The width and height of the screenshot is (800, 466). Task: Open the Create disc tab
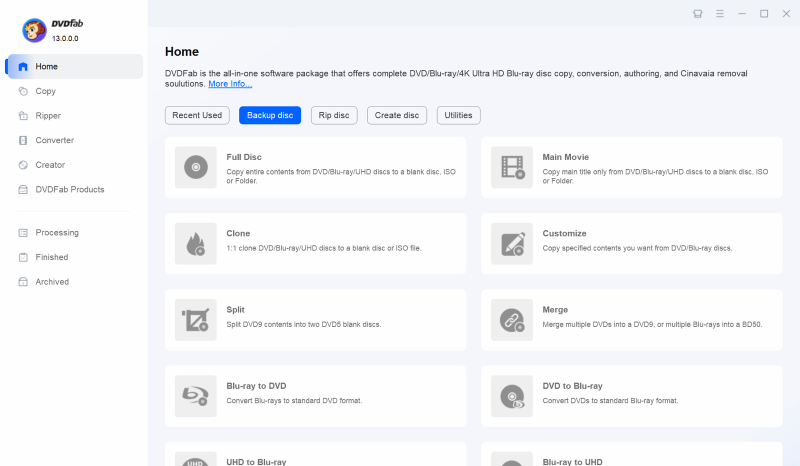click(397, 115)
